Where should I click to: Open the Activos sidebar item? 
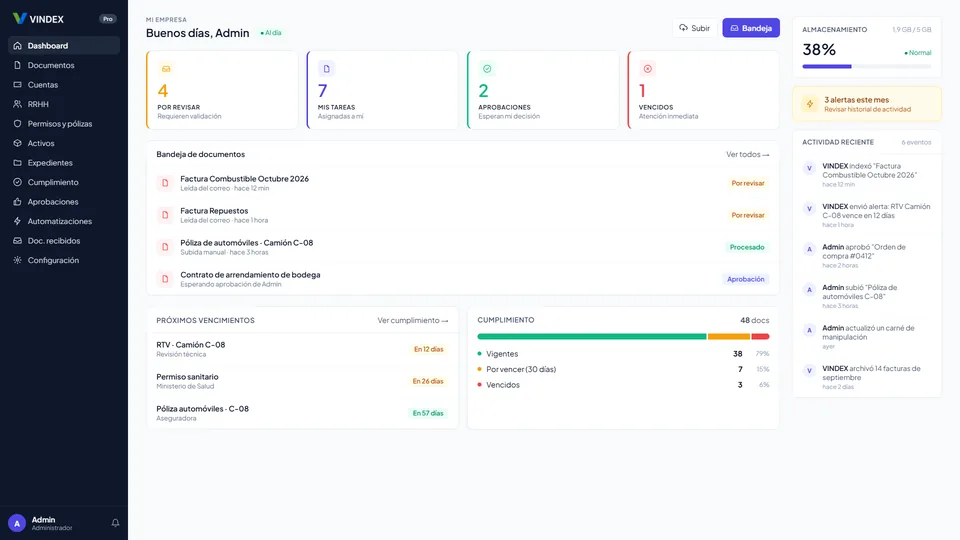[64, 143]
